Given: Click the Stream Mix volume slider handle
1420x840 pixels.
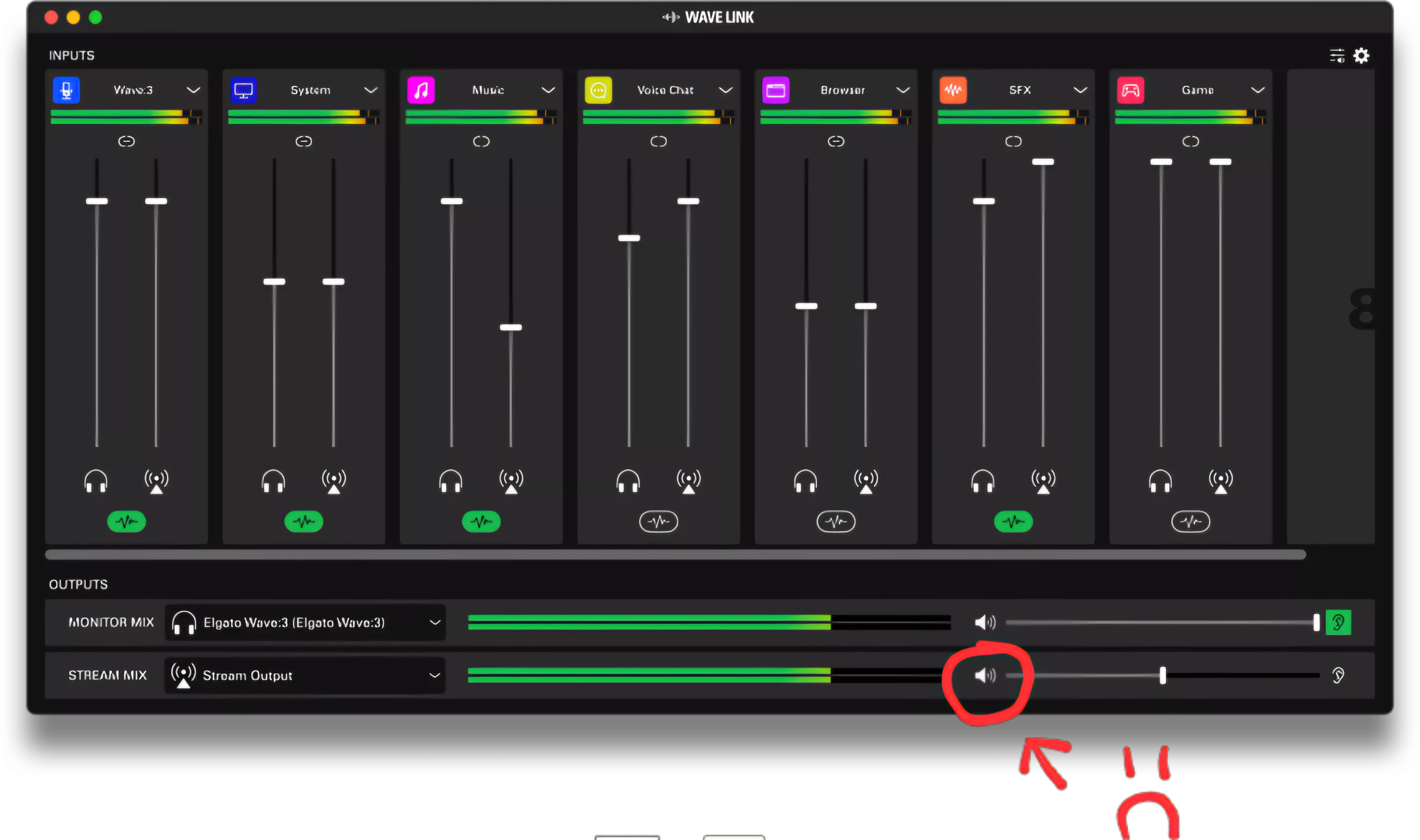Looking at the screenshot, I should (1162, 675).
